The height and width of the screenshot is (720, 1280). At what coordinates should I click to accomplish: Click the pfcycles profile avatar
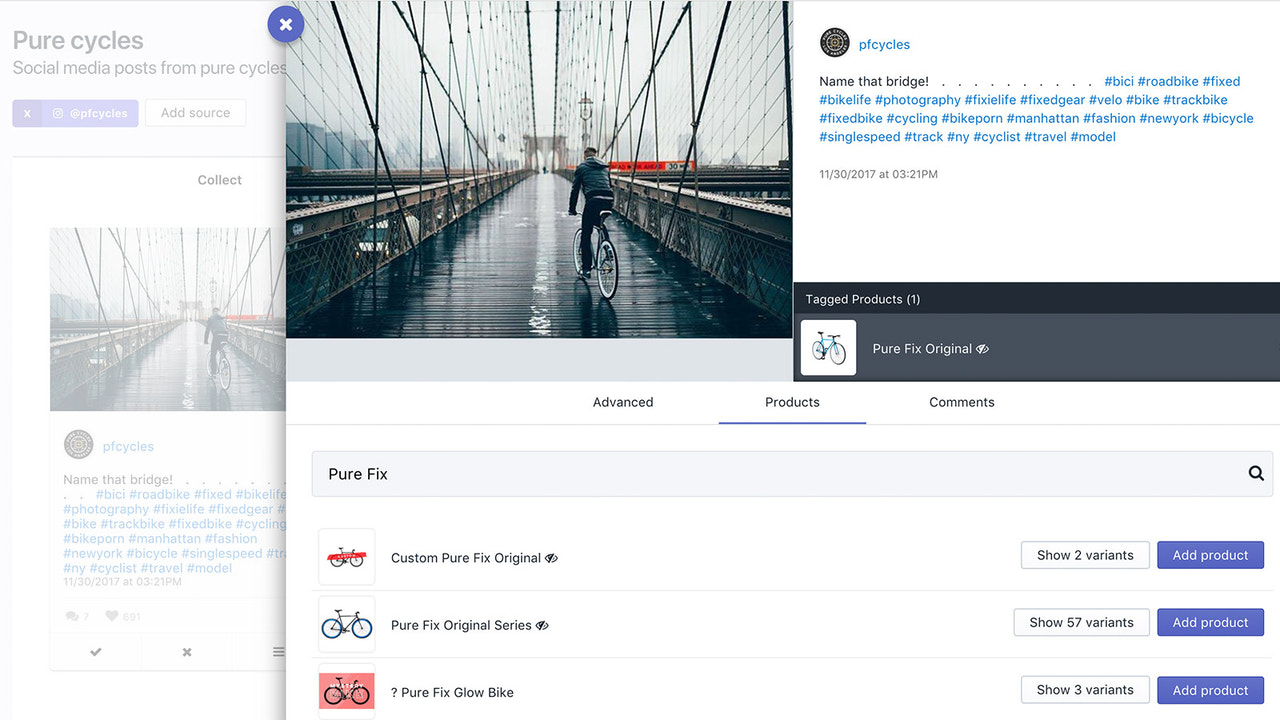834,42
